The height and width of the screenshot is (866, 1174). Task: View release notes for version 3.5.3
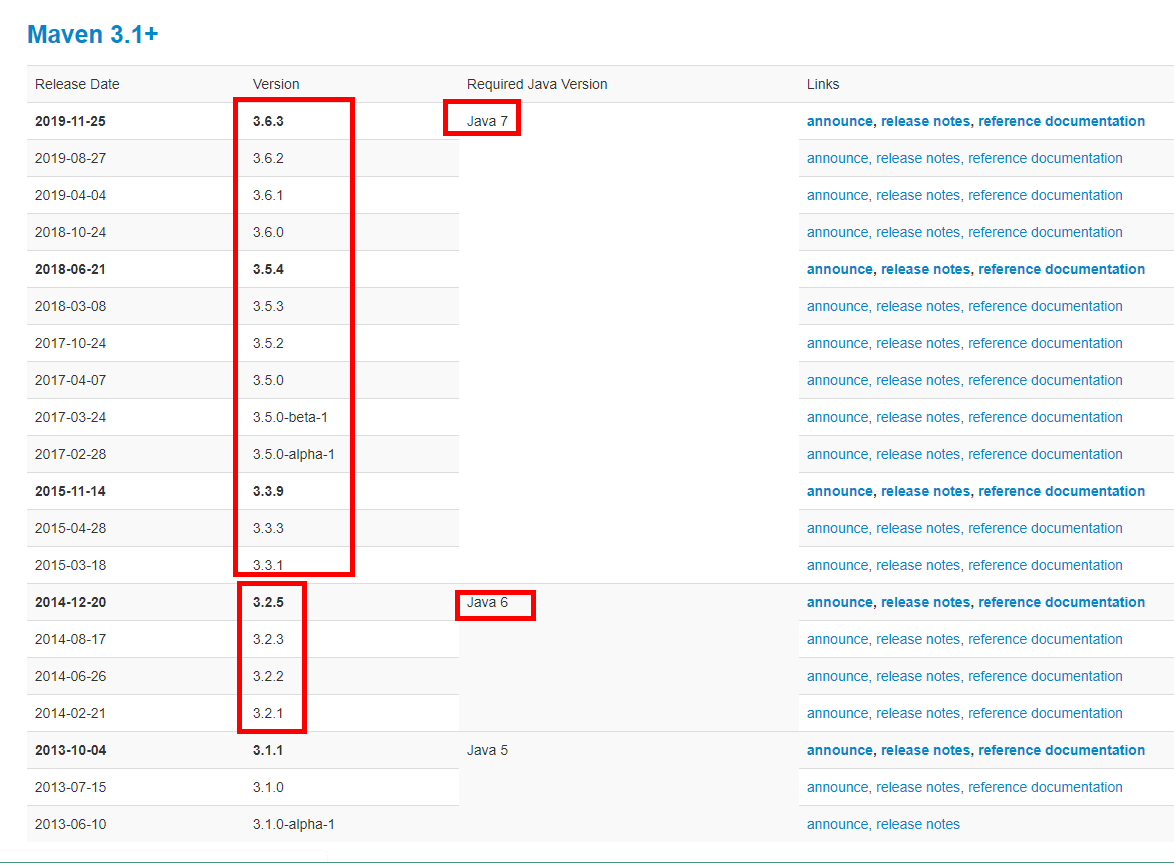pyautogui.click(x=918, y=306)
